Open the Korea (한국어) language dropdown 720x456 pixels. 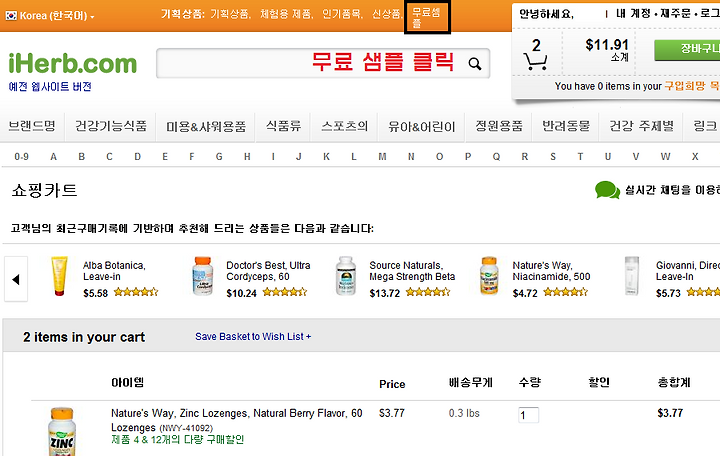(50, 16)
